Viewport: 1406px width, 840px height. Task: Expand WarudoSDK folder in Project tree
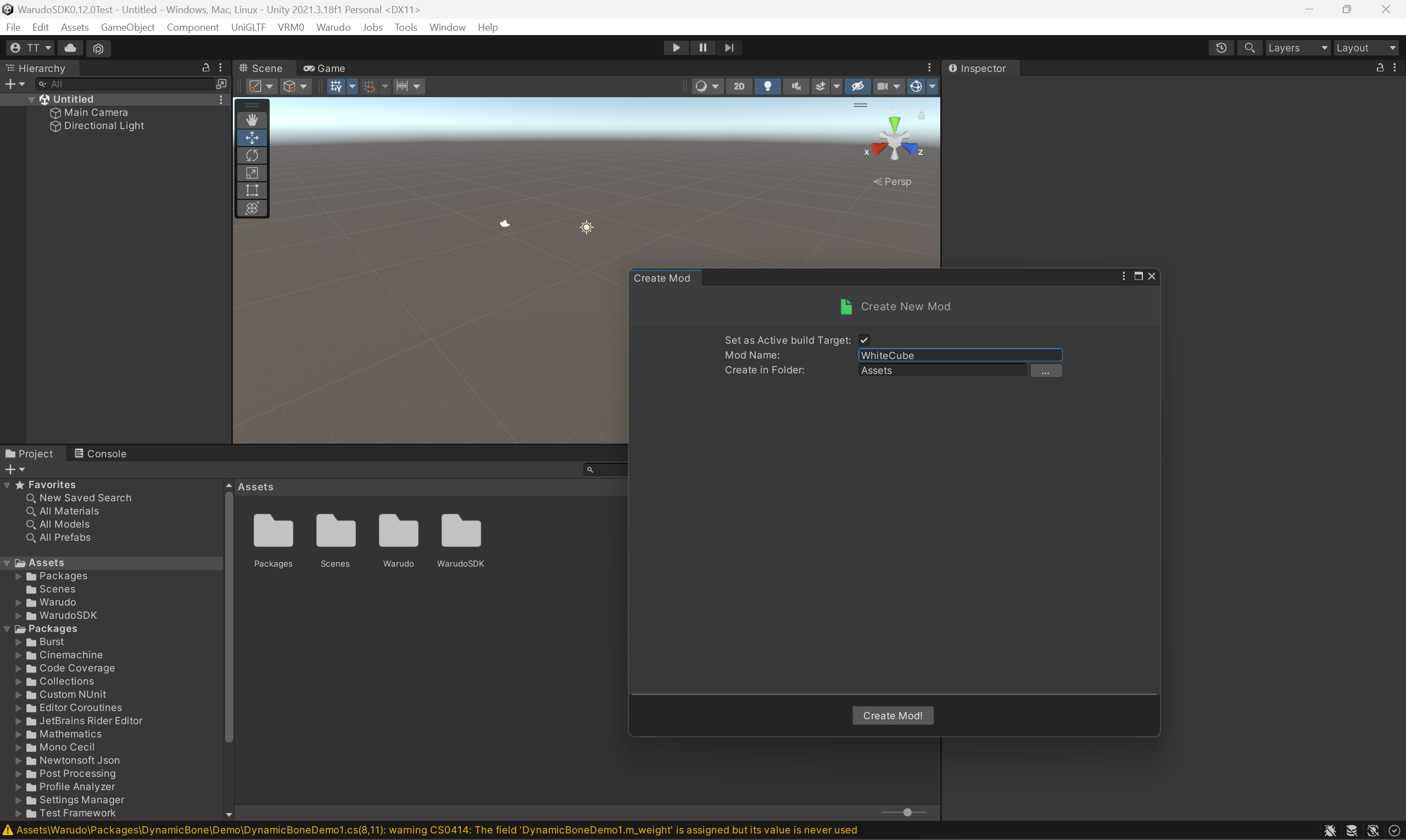pyautogui.click(x=18, y=615)
